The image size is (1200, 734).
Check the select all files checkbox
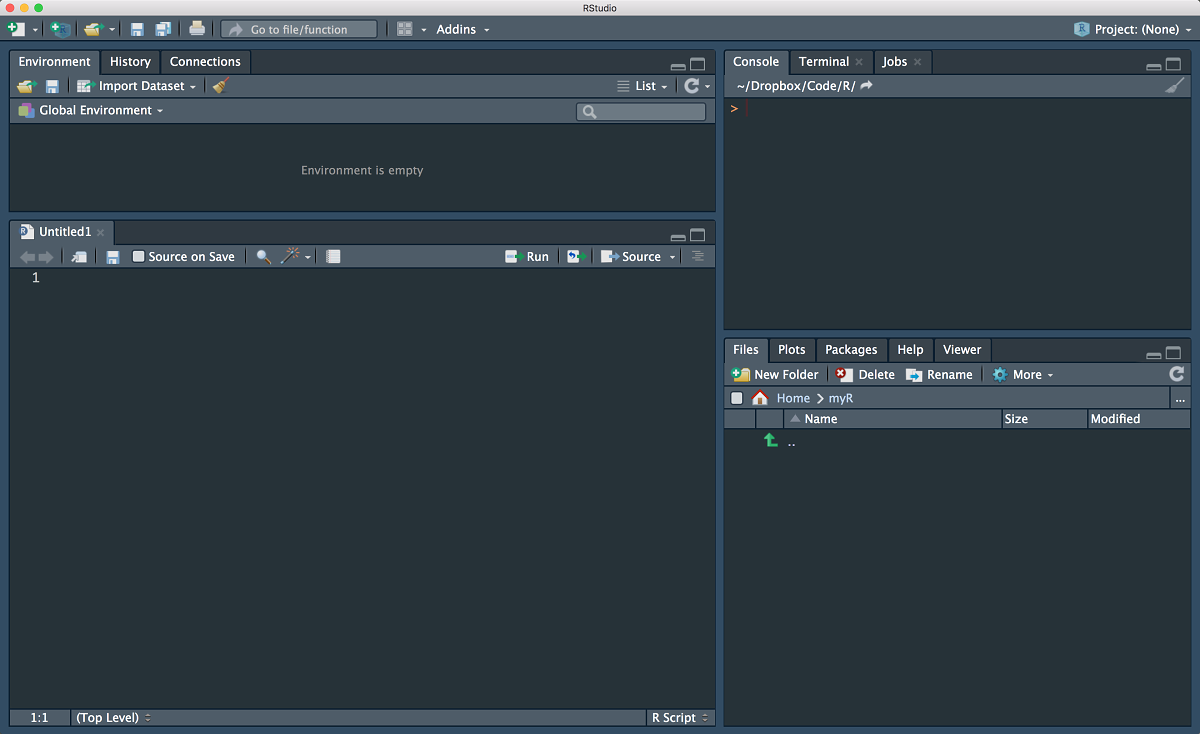pyautogui.click(x=737, y=398)
